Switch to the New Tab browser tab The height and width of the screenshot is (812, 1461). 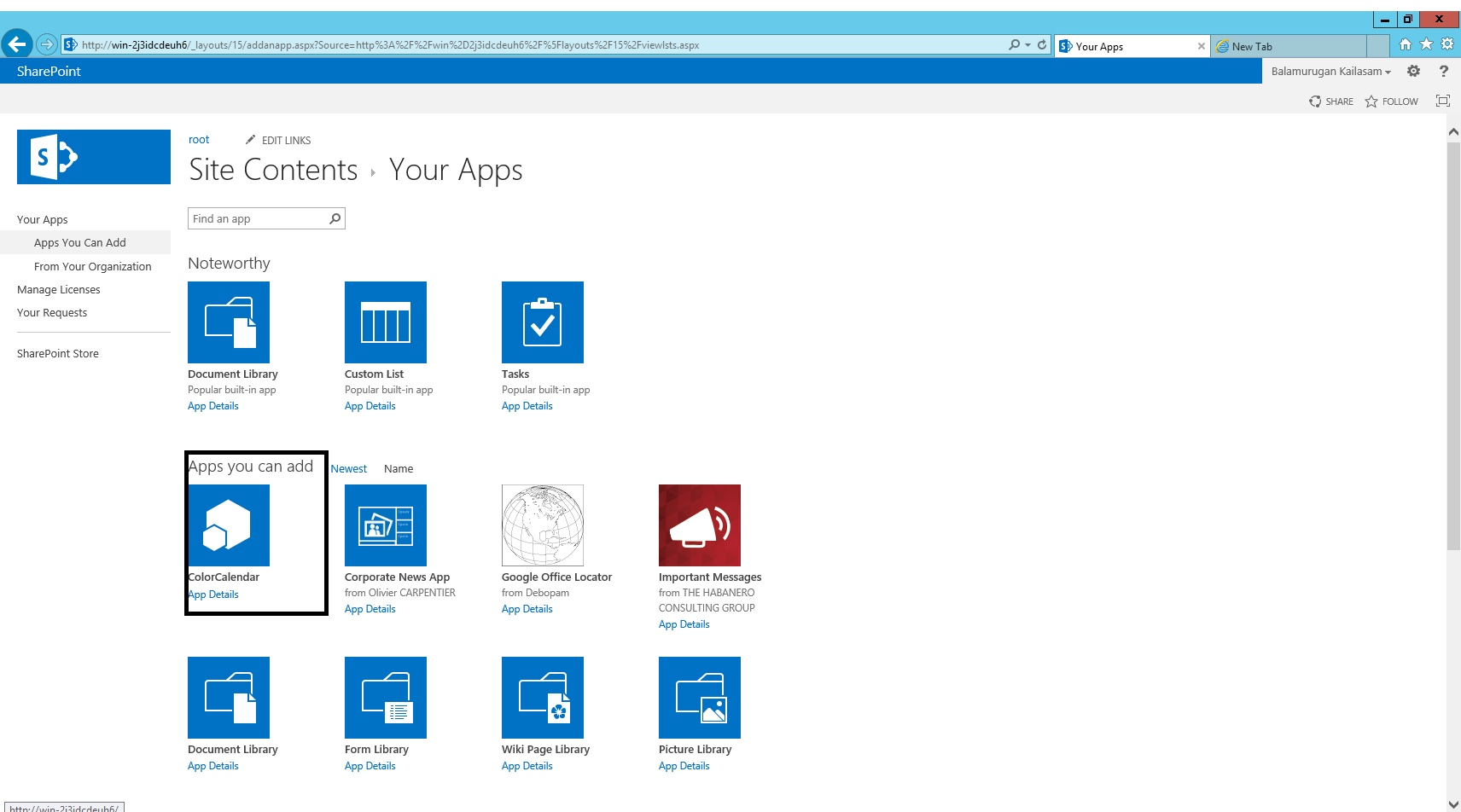[x=1289, y=46]
